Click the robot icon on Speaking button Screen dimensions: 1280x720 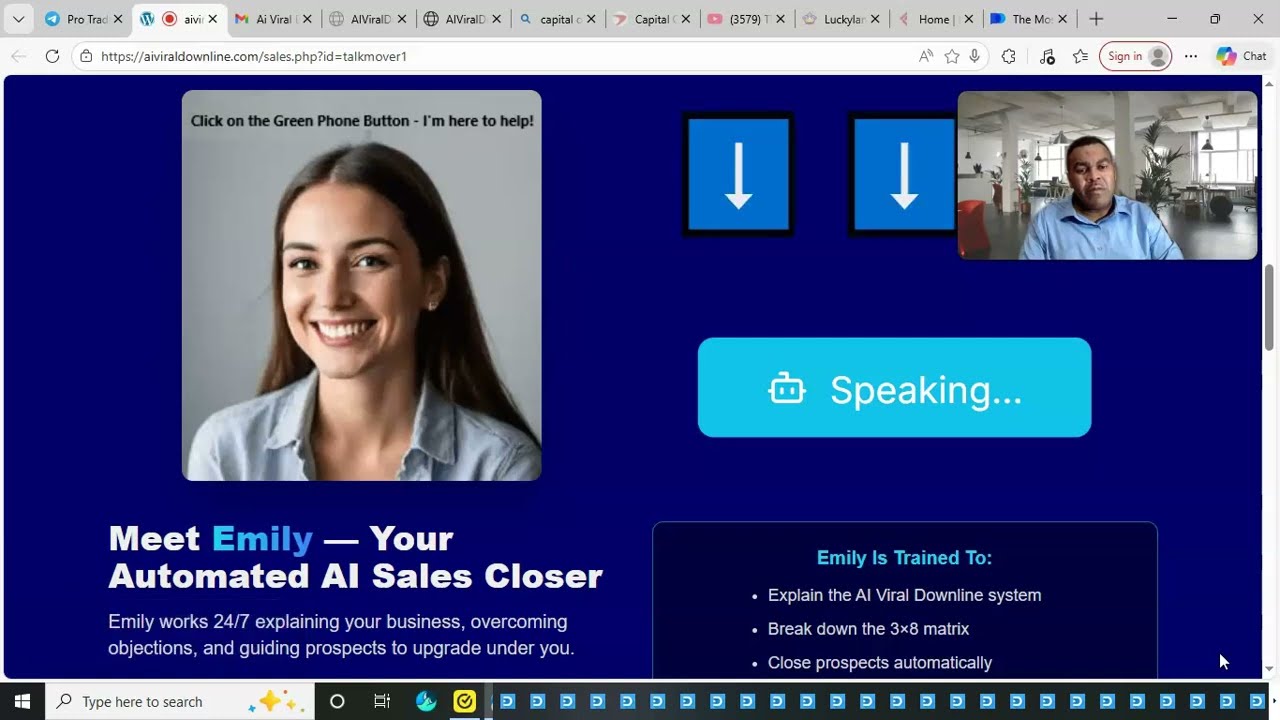point(787,389)
